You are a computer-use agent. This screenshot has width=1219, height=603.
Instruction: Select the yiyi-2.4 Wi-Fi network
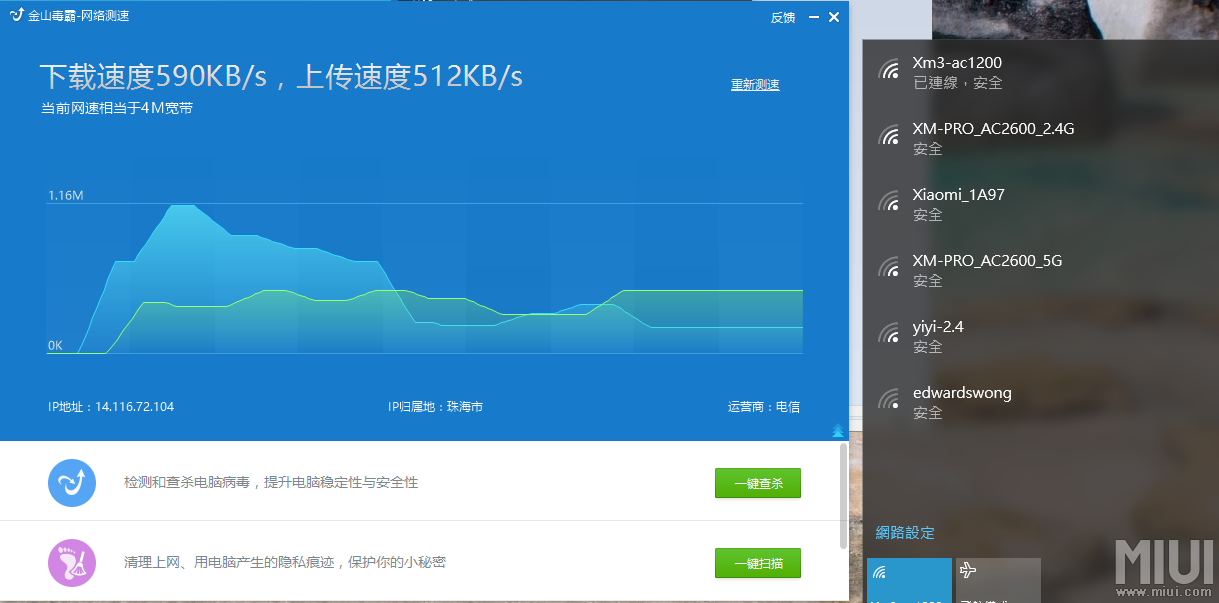(1040, 336)
